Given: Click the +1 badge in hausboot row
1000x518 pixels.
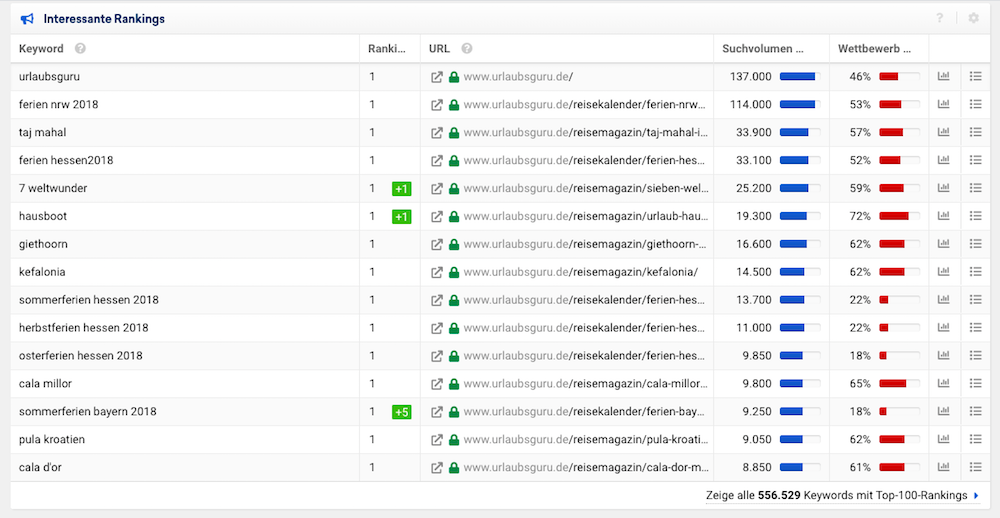Looking at the screenshot, I should pos(402,217).
